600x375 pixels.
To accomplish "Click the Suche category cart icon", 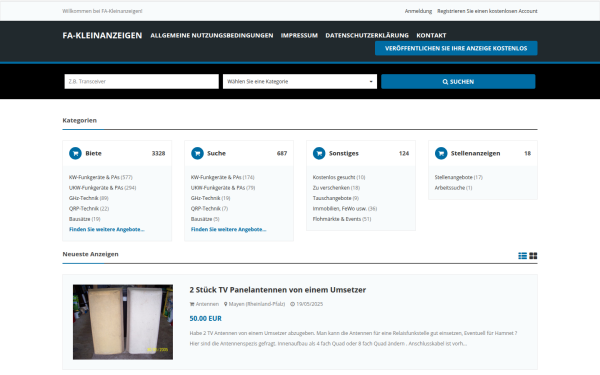I will (197, 153).
